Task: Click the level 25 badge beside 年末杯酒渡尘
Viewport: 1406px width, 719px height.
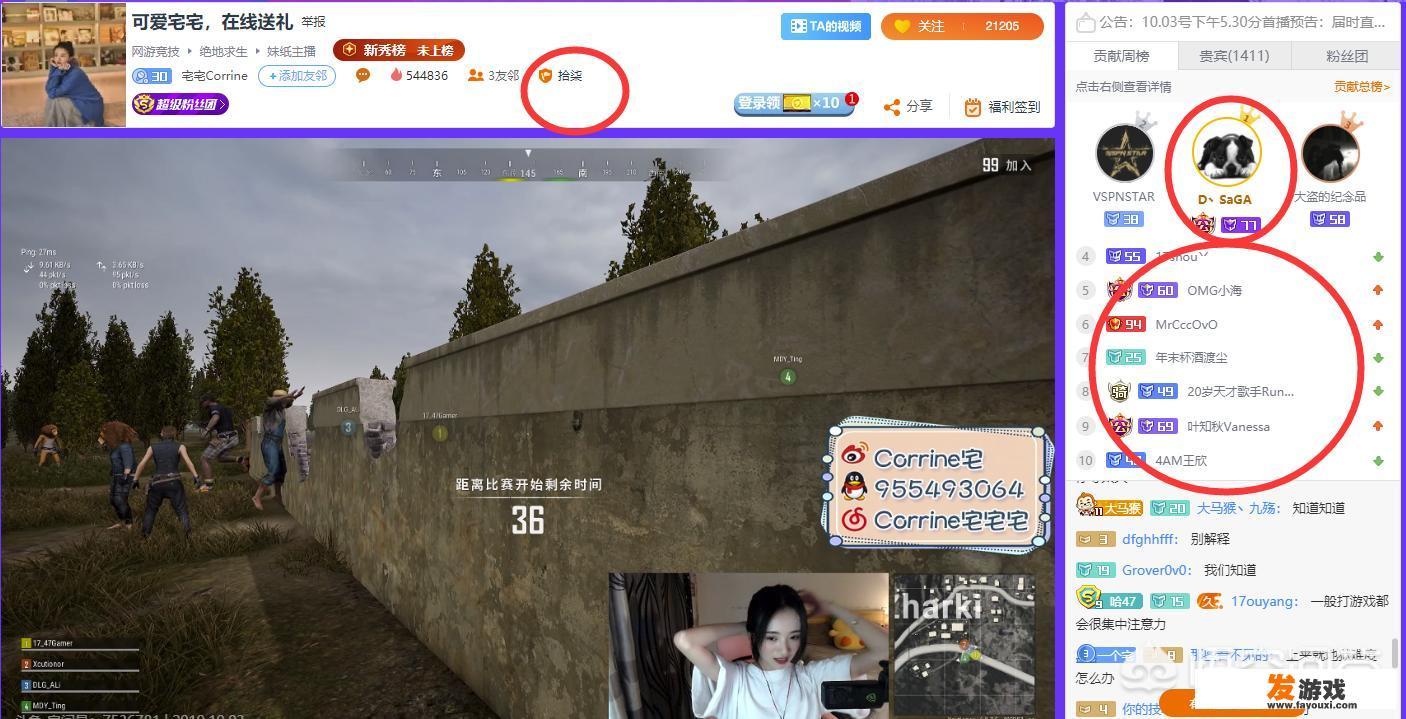Action: point(1125,357)
